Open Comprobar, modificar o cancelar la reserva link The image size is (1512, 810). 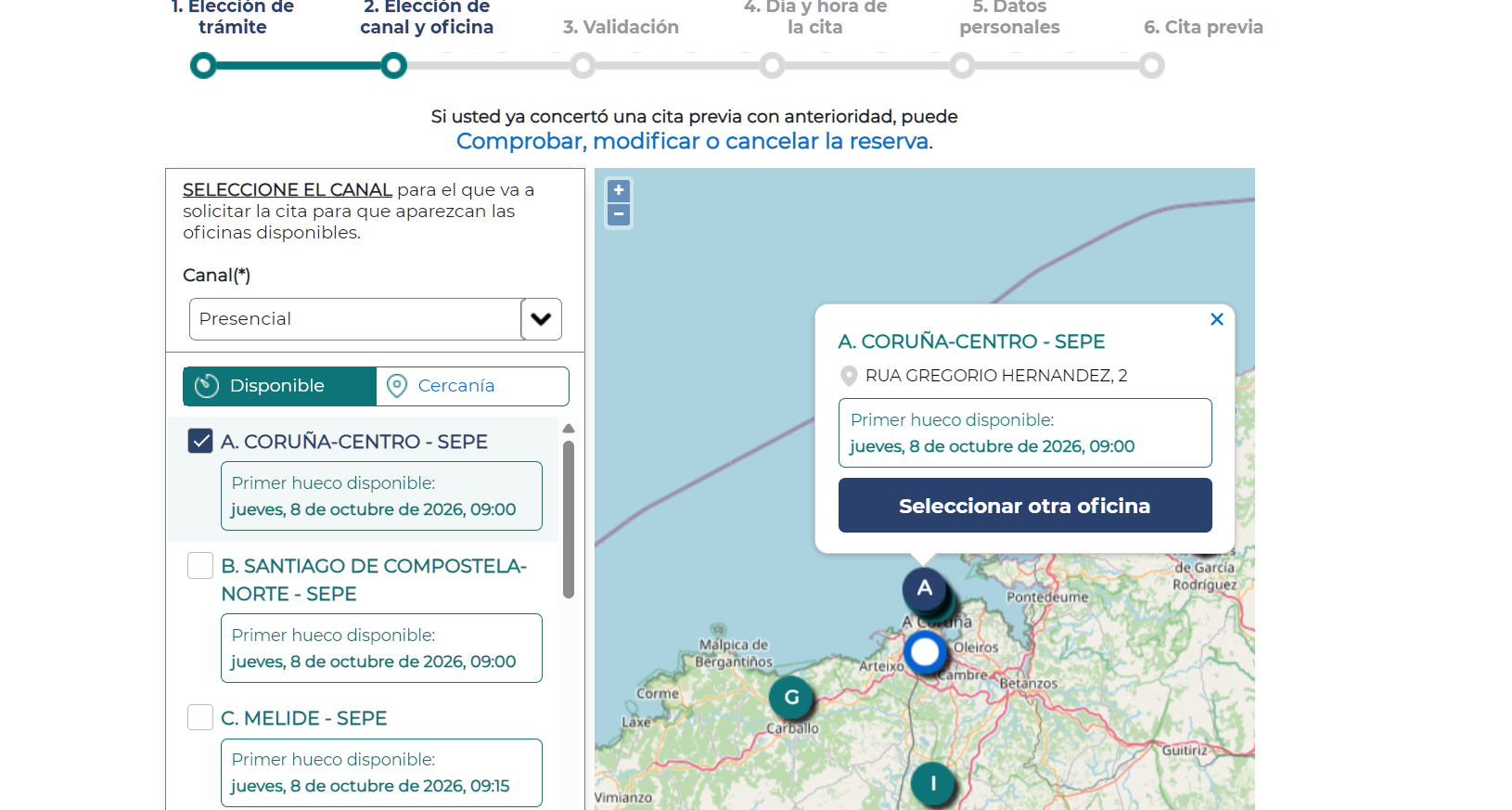coord(693,141)
